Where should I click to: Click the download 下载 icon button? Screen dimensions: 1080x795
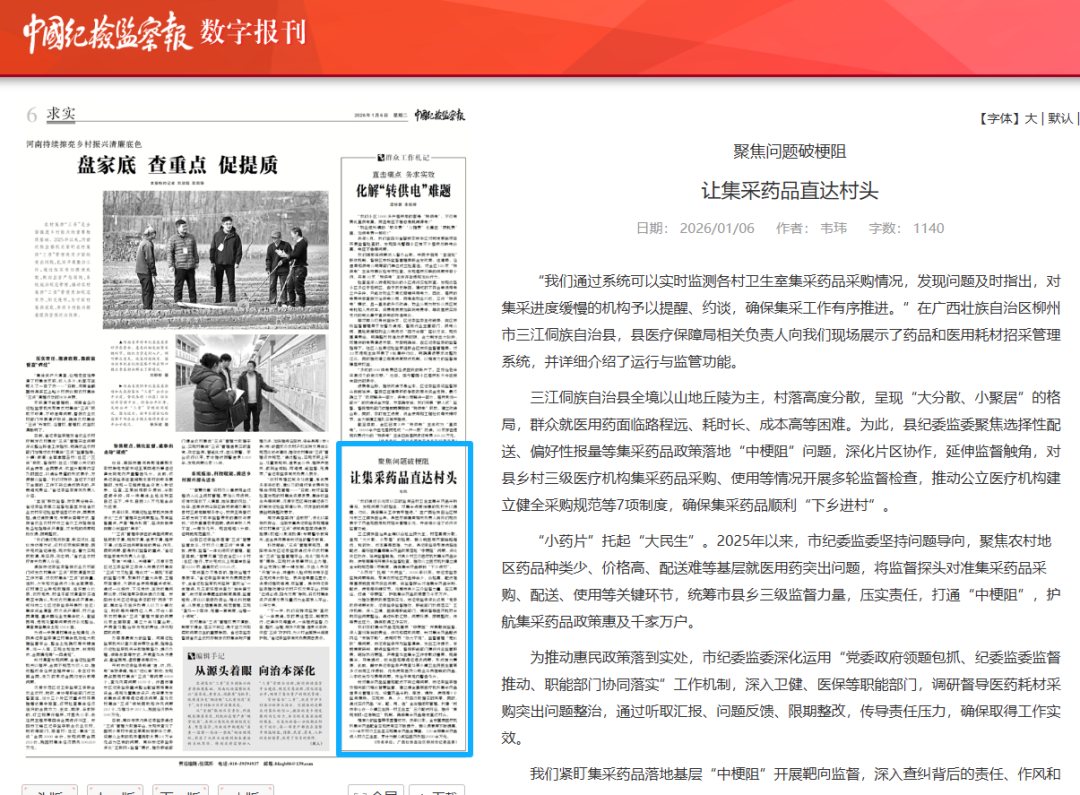point(440,790)
